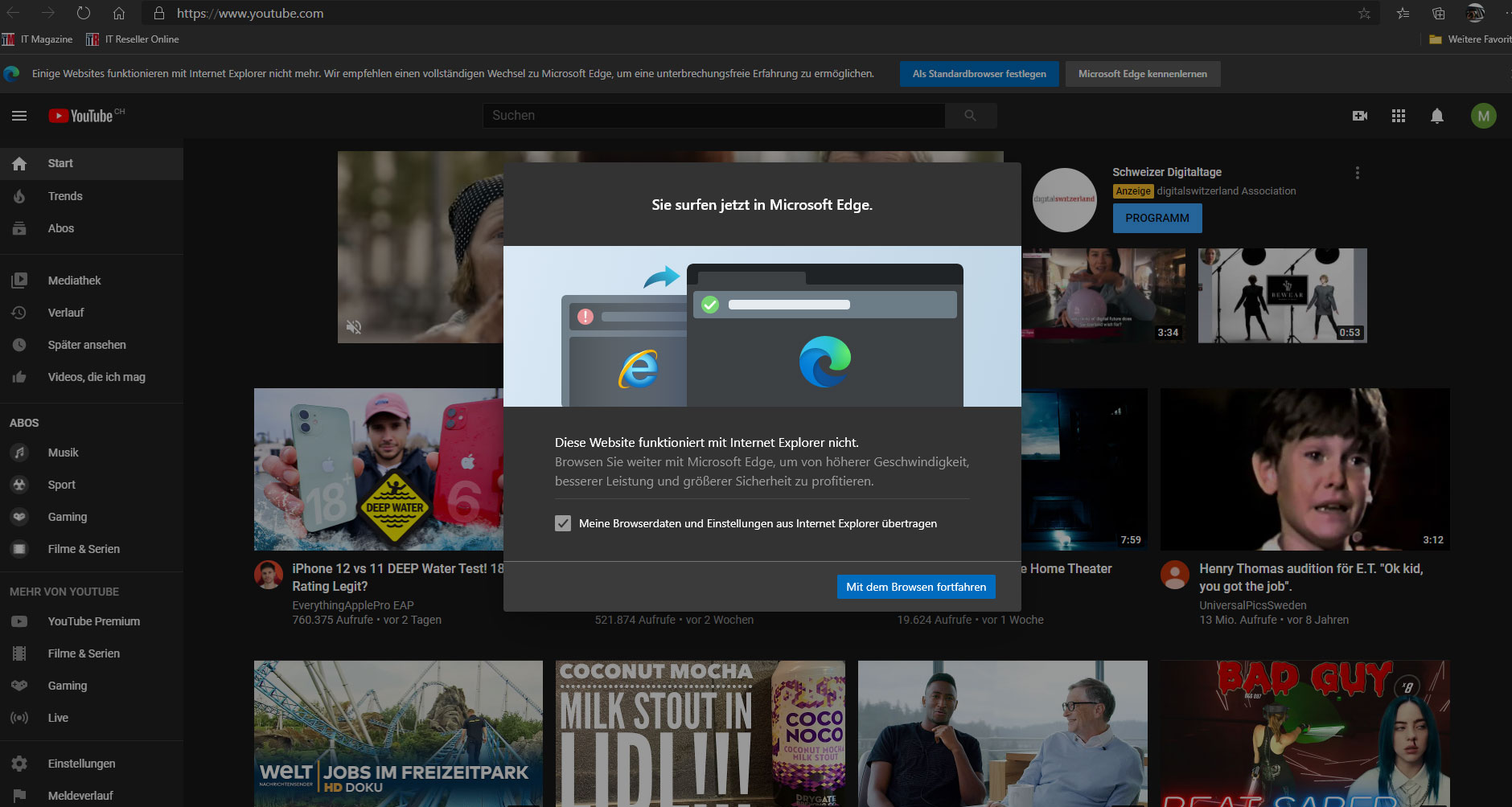Open IT Magazine bookmark

coord(38,39)
